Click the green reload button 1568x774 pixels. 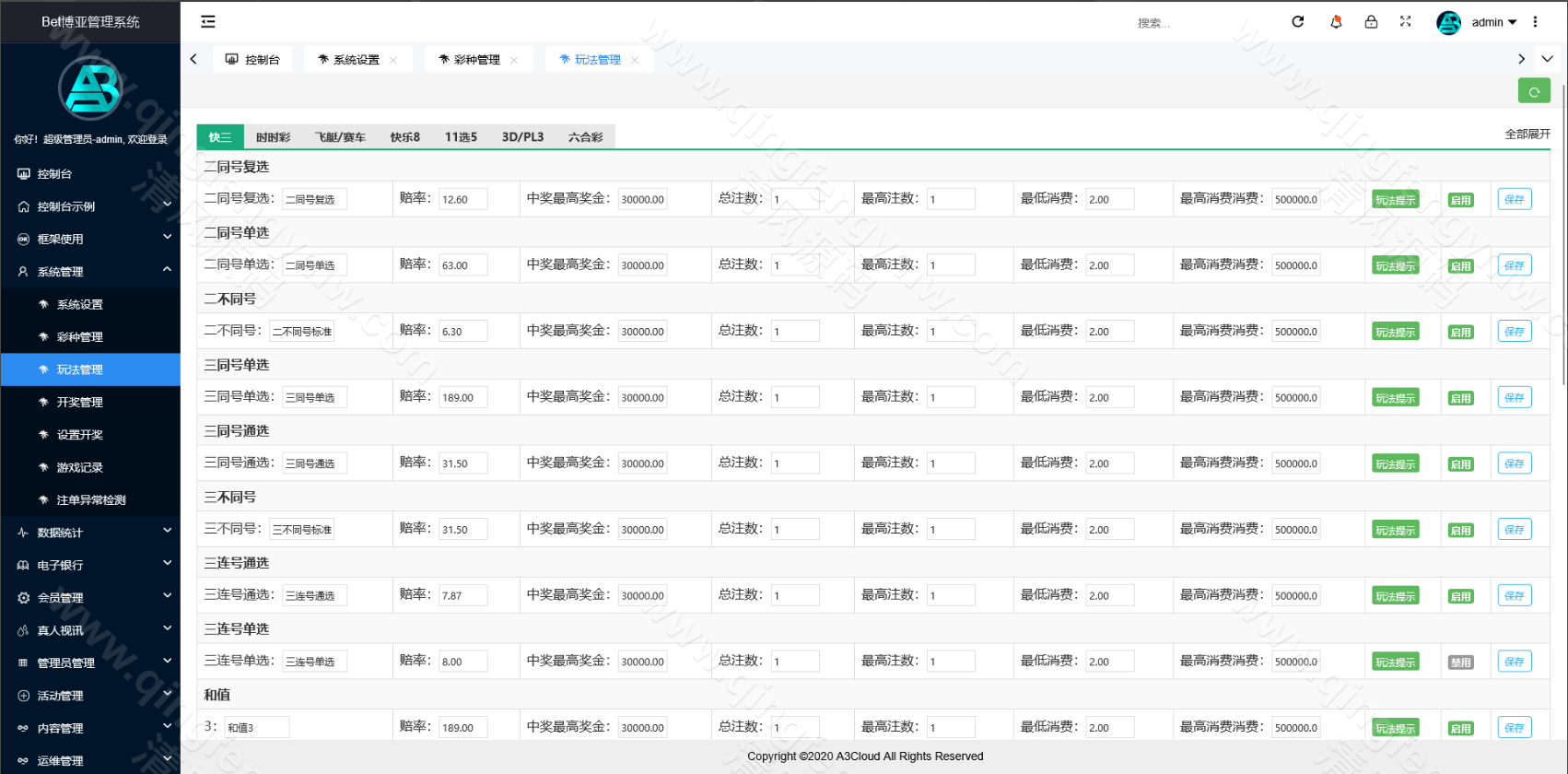pos(1534,91)
